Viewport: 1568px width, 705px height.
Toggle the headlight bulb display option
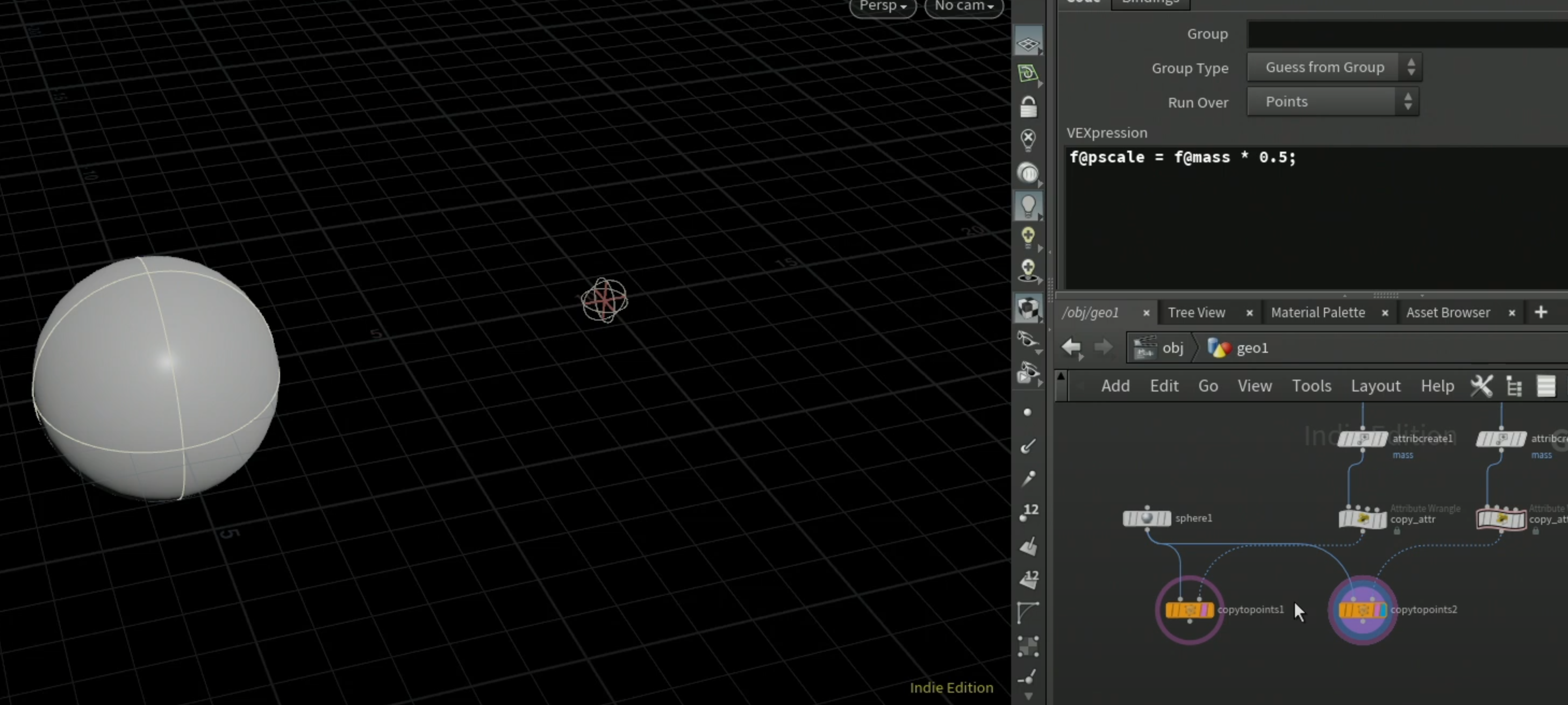[x=1028, y=206]
